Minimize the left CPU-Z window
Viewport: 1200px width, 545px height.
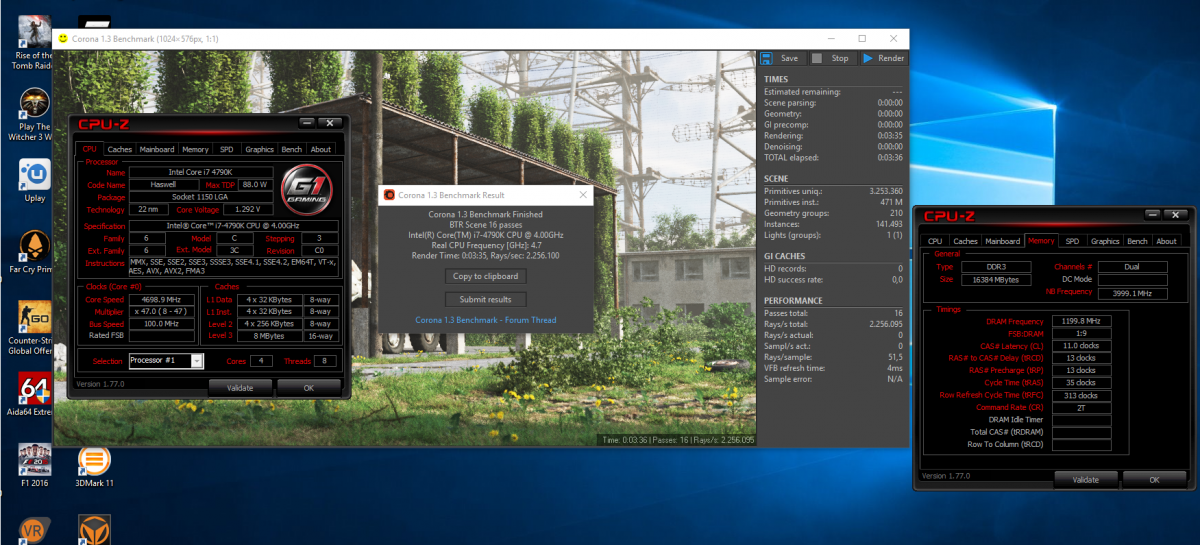[x=308, y=124]
